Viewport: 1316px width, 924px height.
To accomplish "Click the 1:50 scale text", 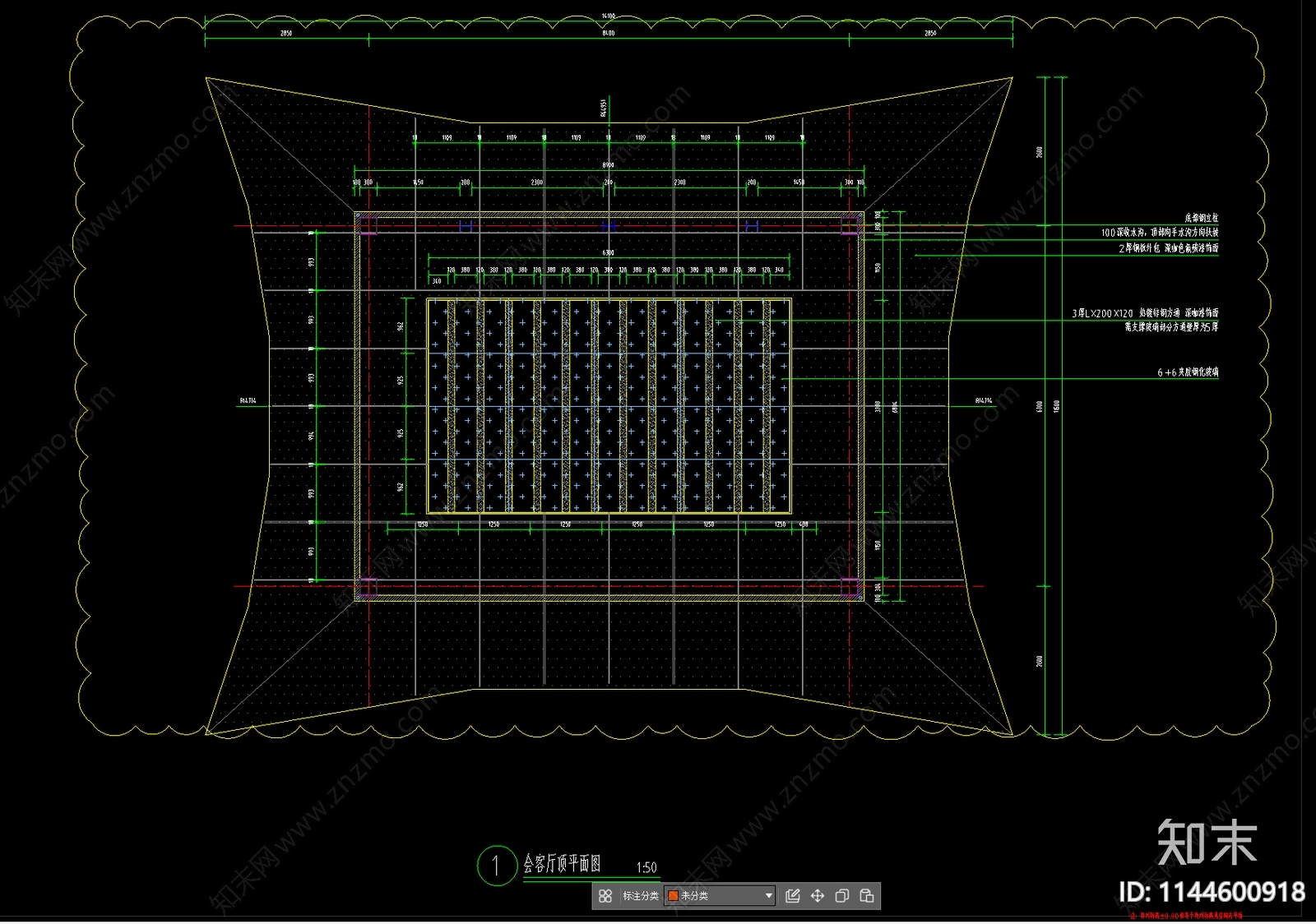I will coord(646,867).
